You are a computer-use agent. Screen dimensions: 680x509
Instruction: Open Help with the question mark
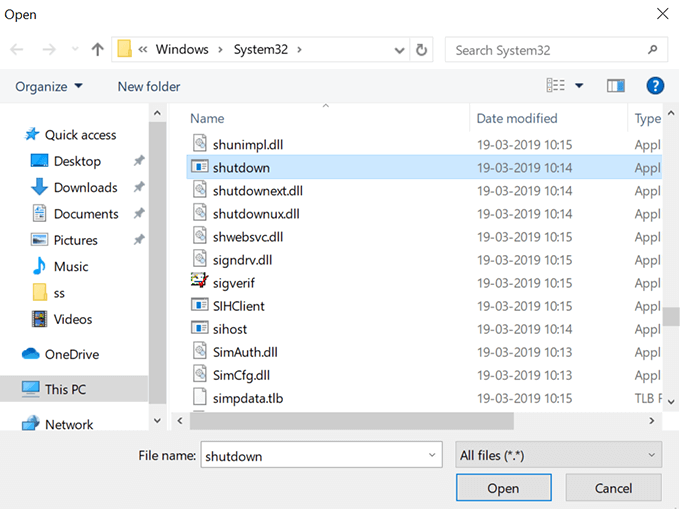coord(655,85)
